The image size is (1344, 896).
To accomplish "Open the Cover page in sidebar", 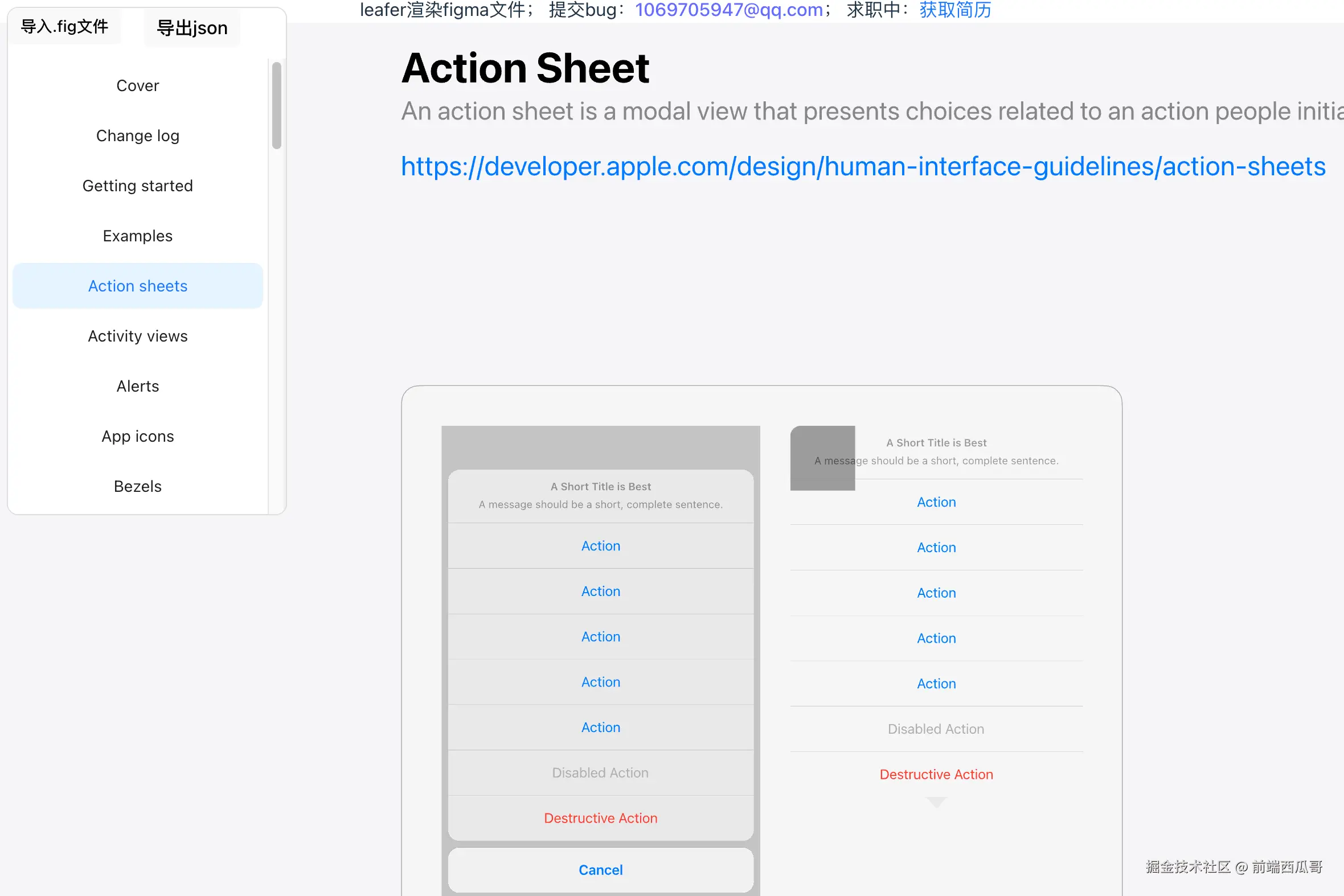I will coord(137,86).
